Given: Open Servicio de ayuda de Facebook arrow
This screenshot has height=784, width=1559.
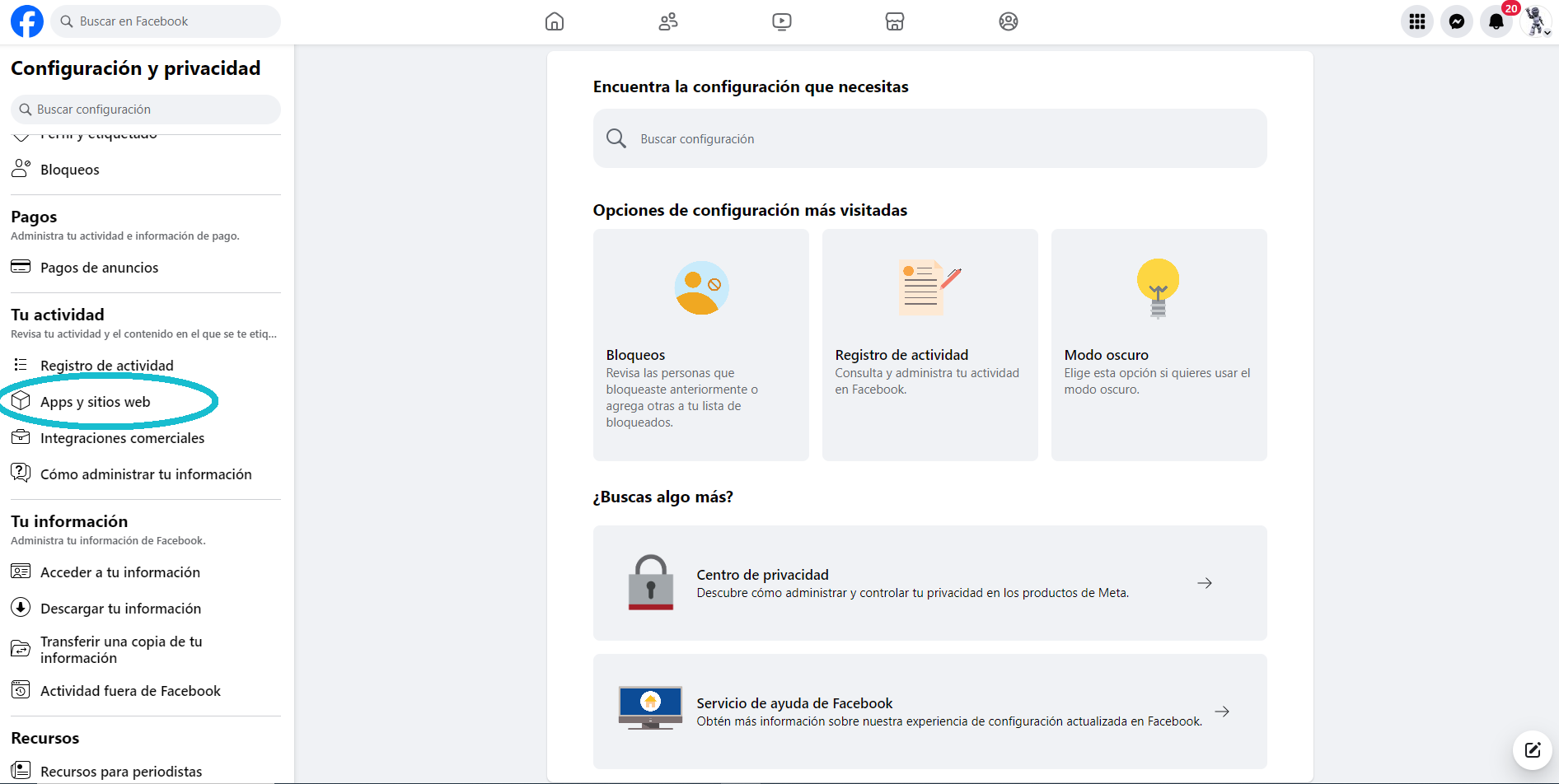Looking at the screenshot, I should click(x=1222, y=712).
